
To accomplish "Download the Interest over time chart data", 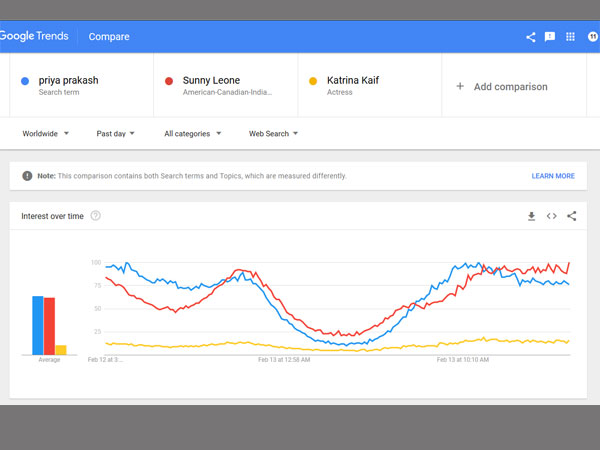I will coord(532,216).
